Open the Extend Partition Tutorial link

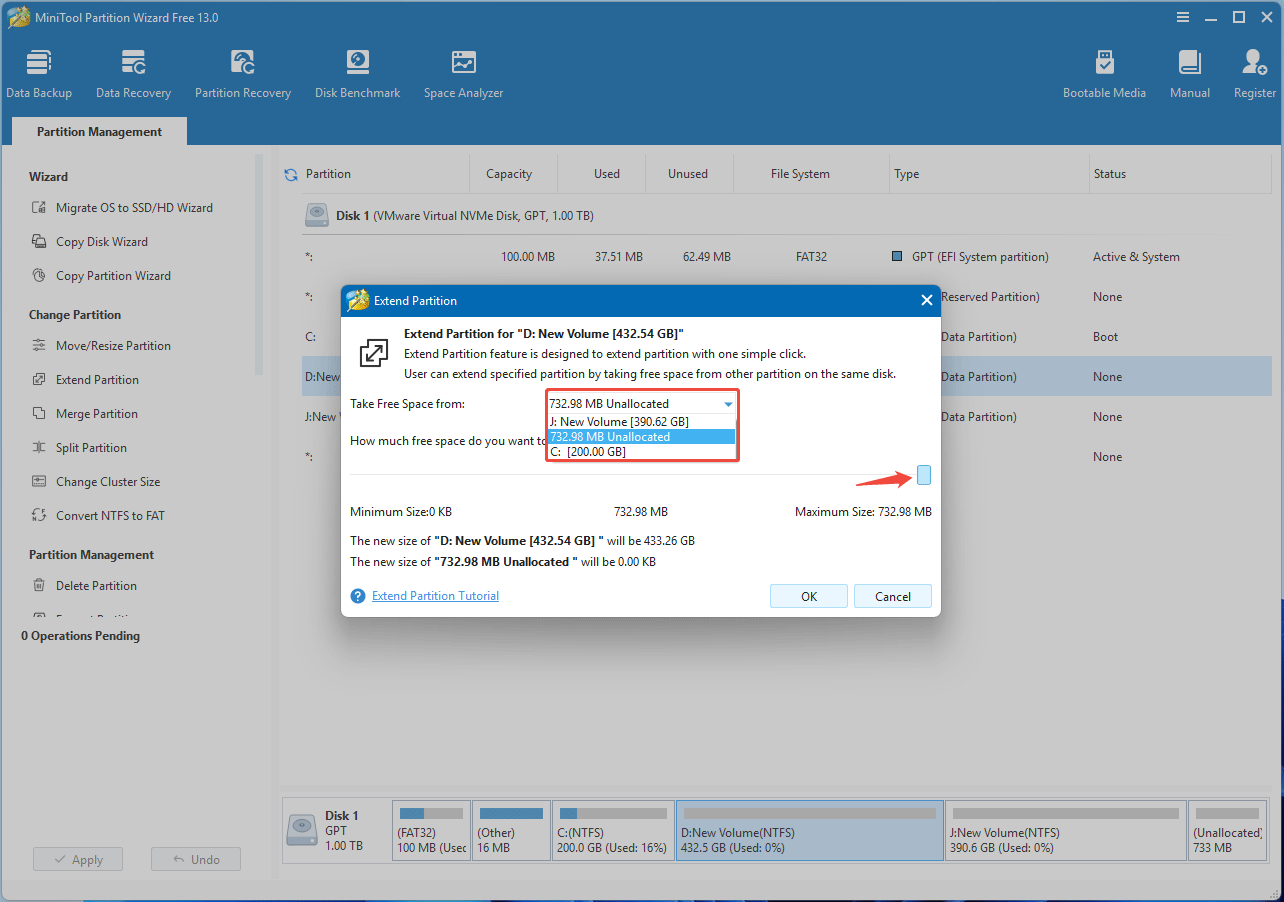tap(434, 595)
